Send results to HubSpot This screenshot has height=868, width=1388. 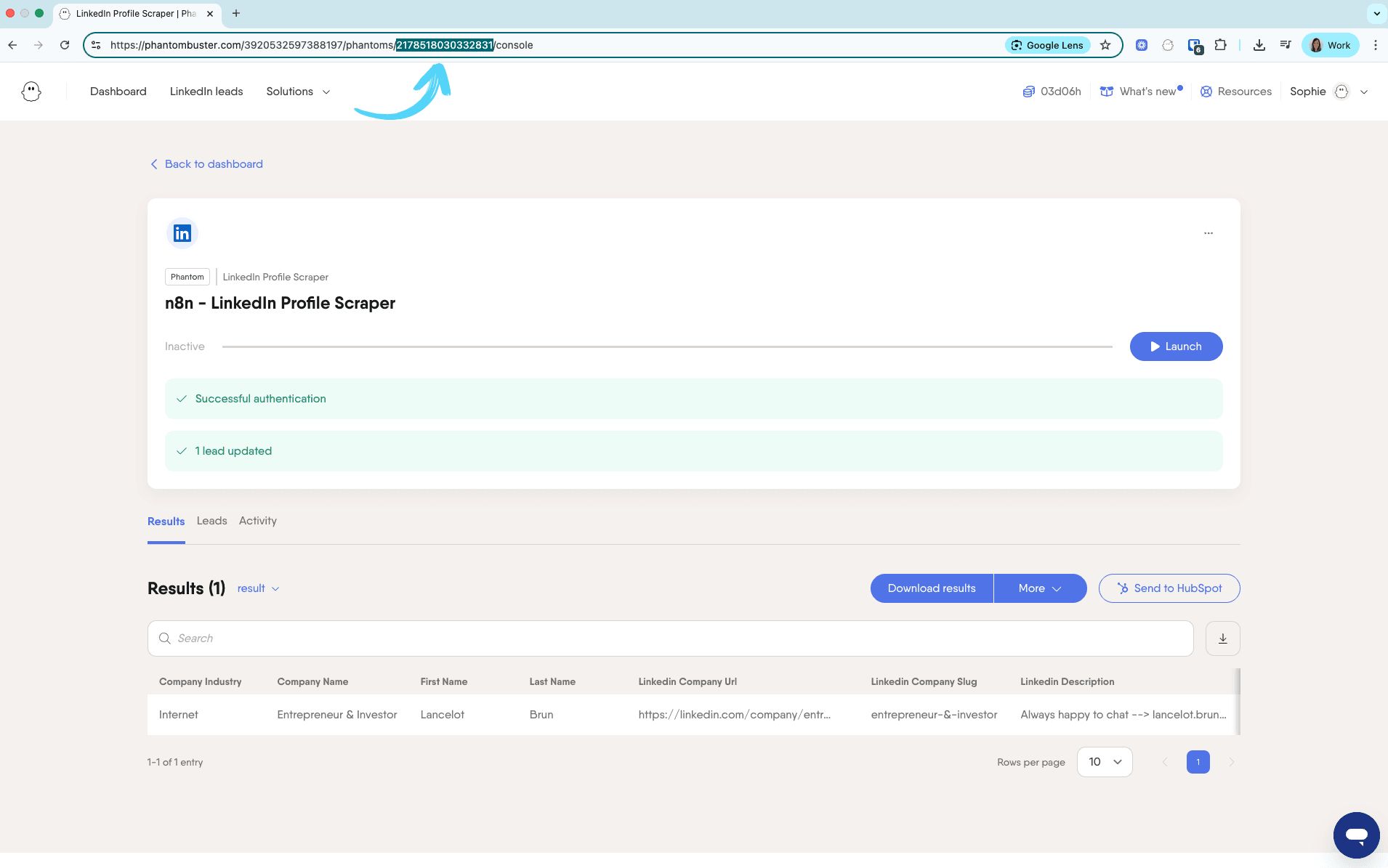point(1169,588)
